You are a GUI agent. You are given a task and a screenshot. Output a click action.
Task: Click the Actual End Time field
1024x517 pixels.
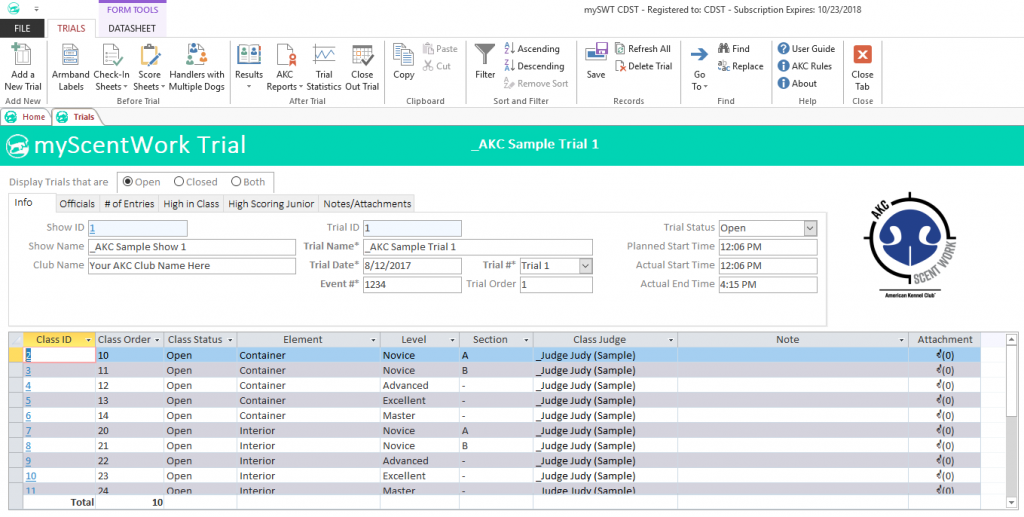(767, 285)
